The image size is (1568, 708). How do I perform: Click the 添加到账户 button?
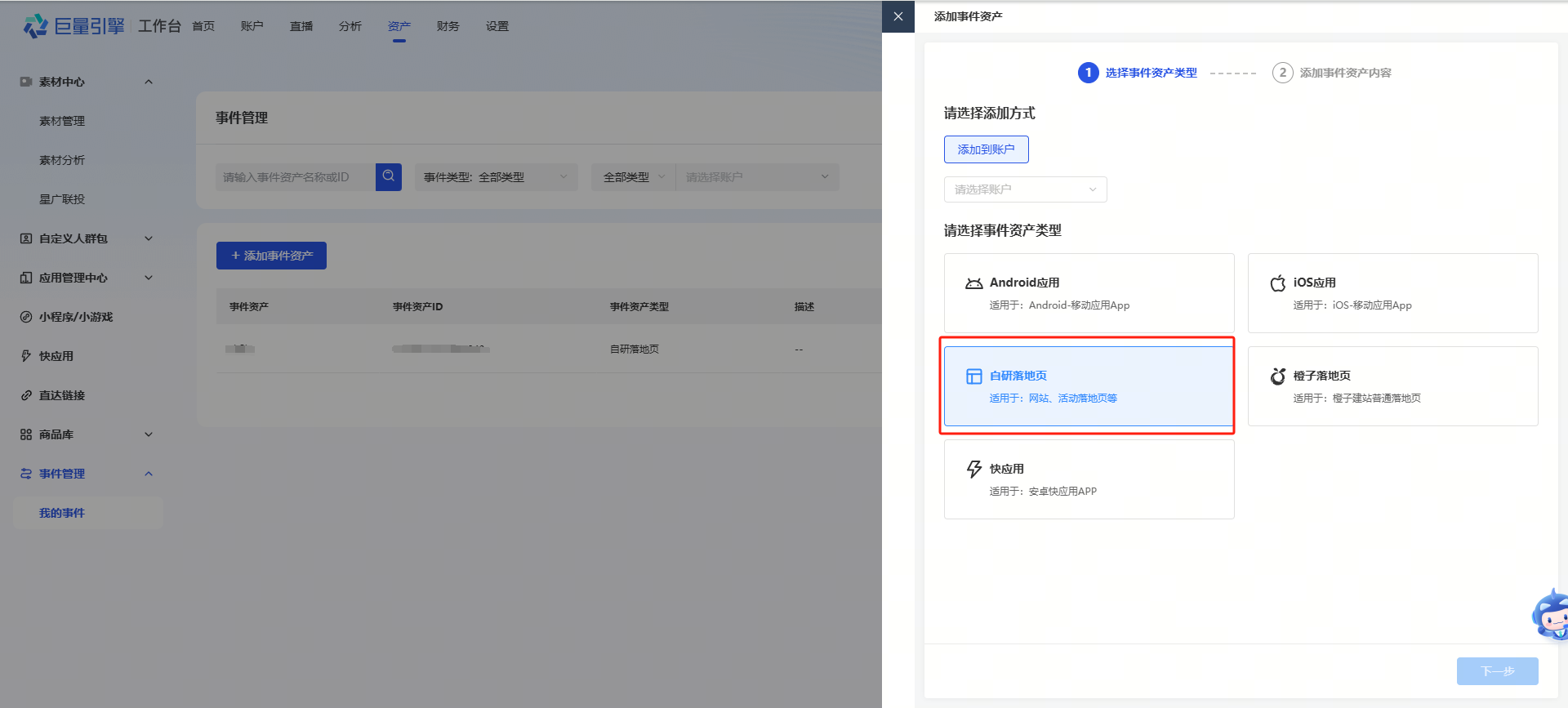pos(986,149)
